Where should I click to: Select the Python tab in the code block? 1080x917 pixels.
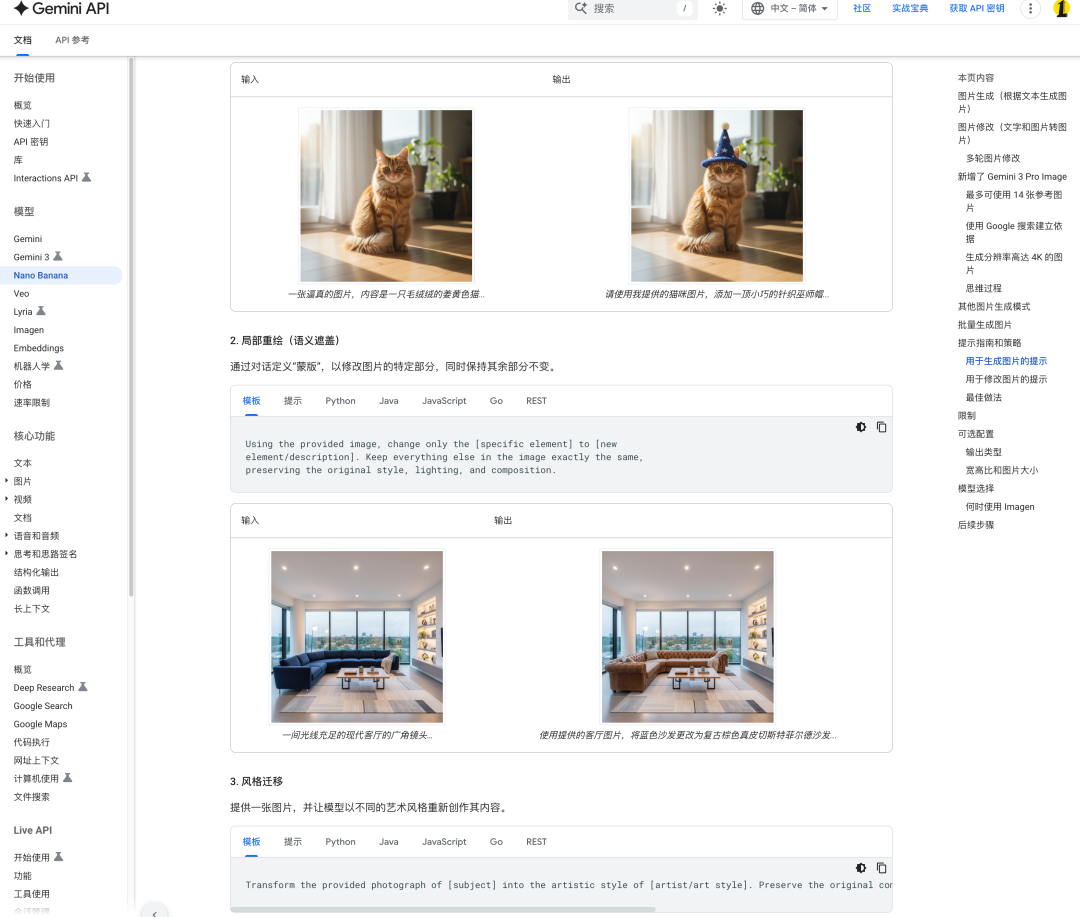[x=340, y=400]
